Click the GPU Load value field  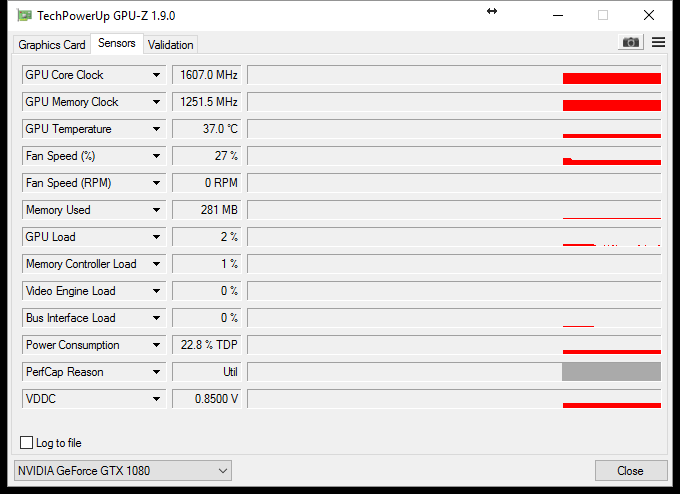[207, 237]
